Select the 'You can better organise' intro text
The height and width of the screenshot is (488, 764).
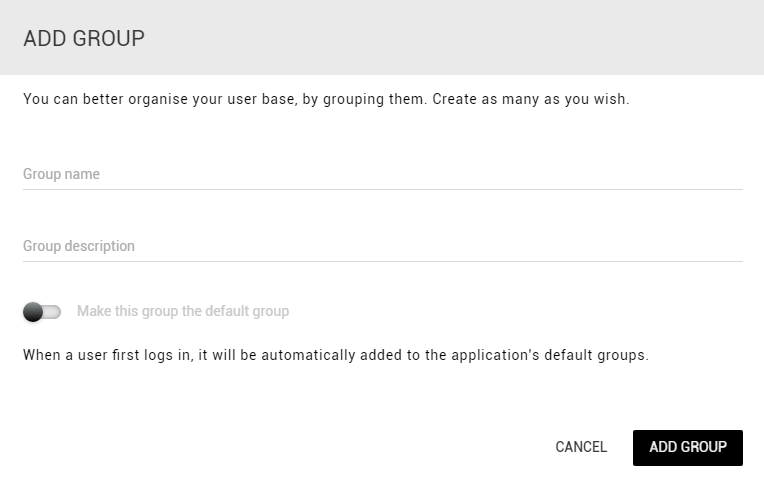coord(326,99)
